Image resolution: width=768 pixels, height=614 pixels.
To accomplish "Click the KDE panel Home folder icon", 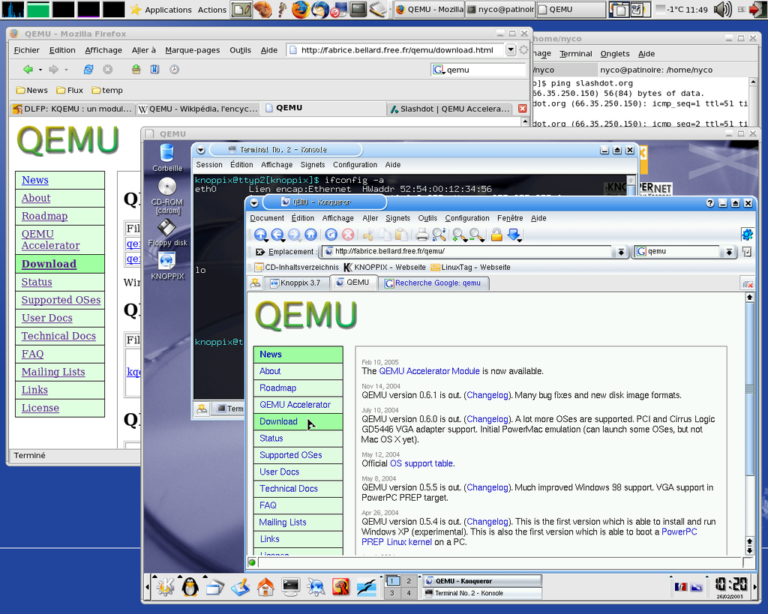I will 265,587.
